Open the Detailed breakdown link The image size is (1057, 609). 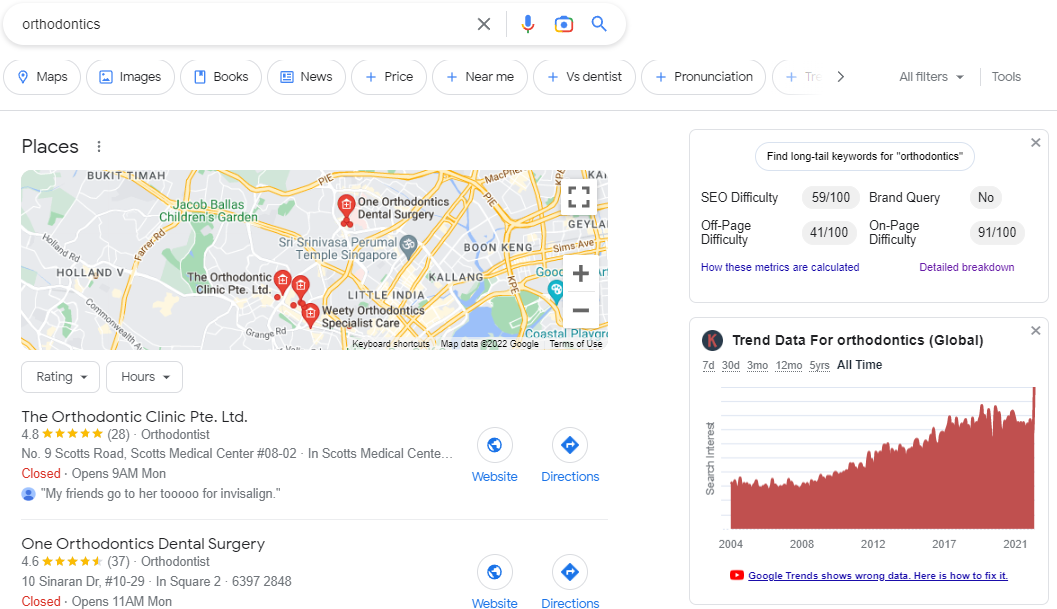point(967,267)
